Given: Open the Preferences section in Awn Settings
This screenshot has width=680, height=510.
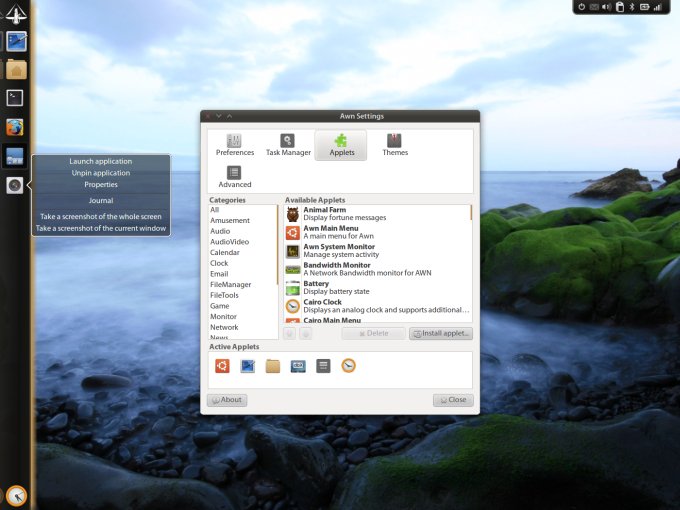Looking at the screenshot, I should point(234,145).
